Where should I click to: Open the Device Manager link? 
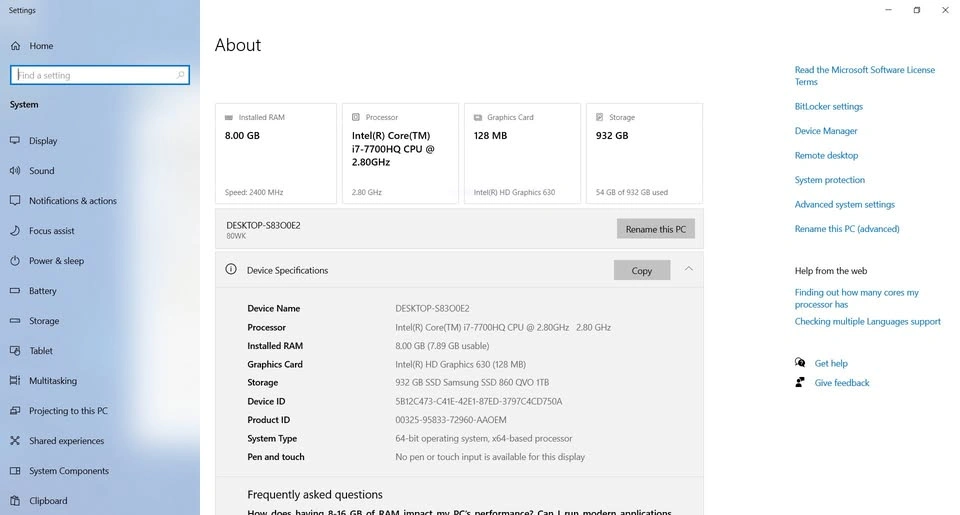coord(826,131)
